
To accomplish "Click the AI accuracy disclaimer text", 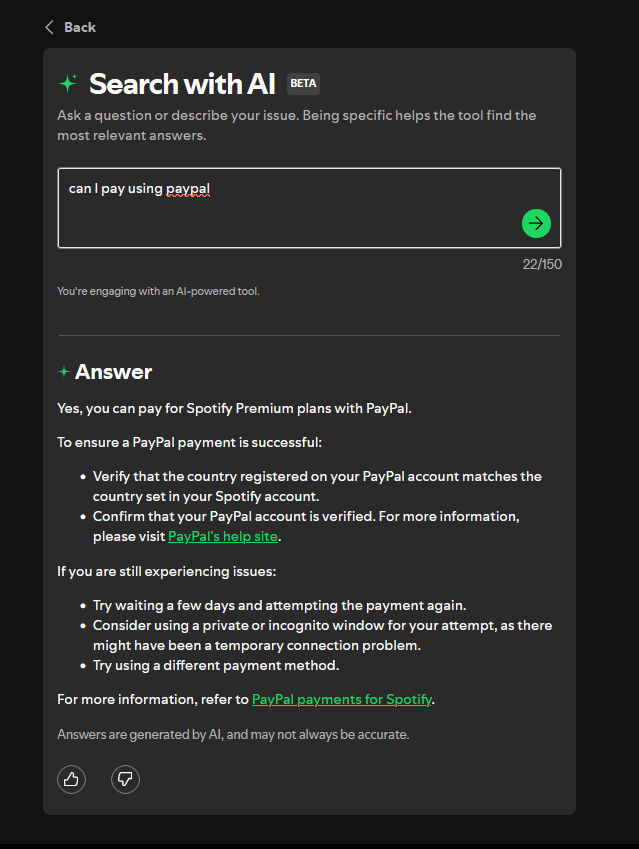I will (233, 735).
